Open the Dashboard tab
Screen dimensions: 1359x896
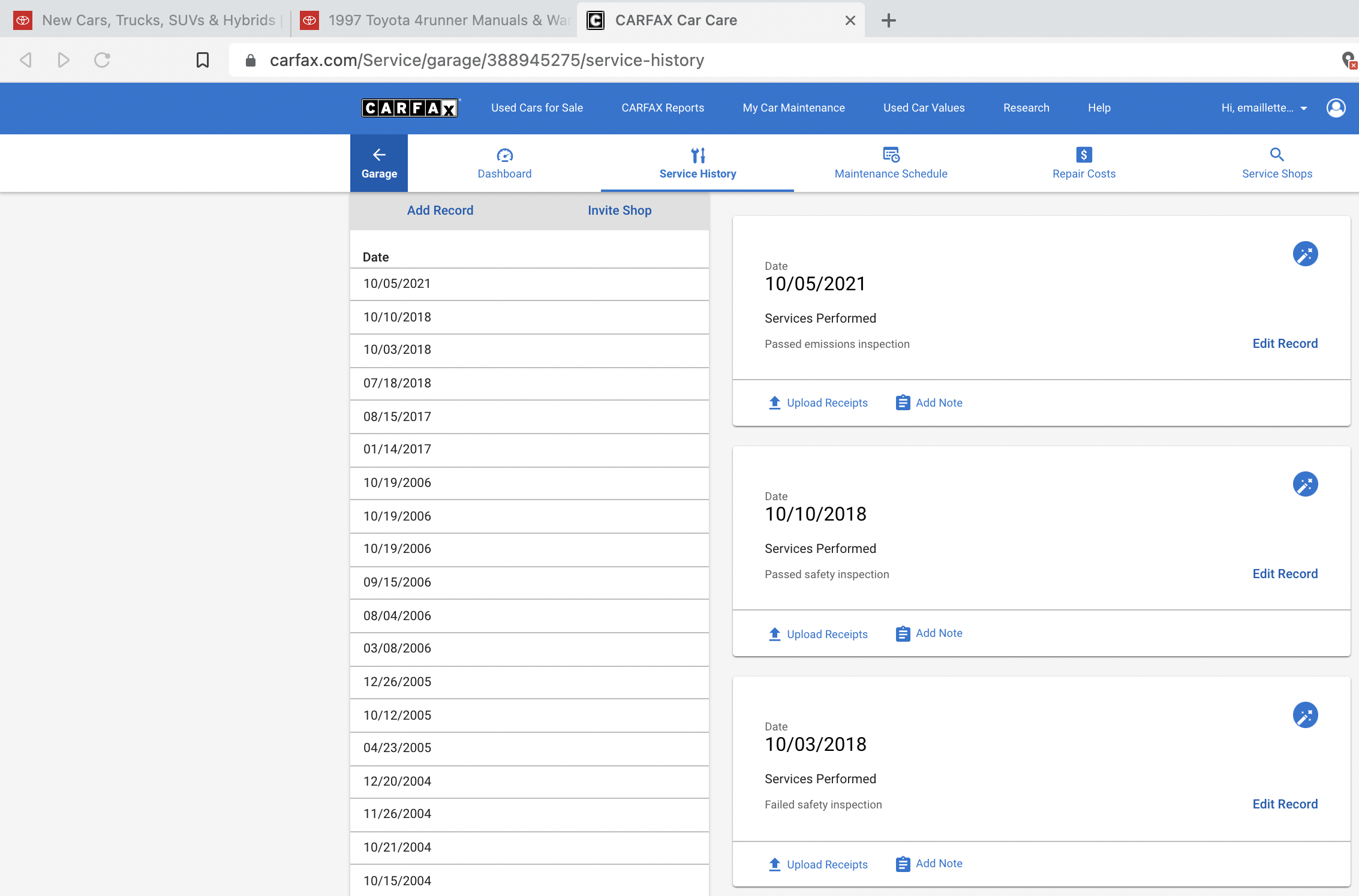504,163
